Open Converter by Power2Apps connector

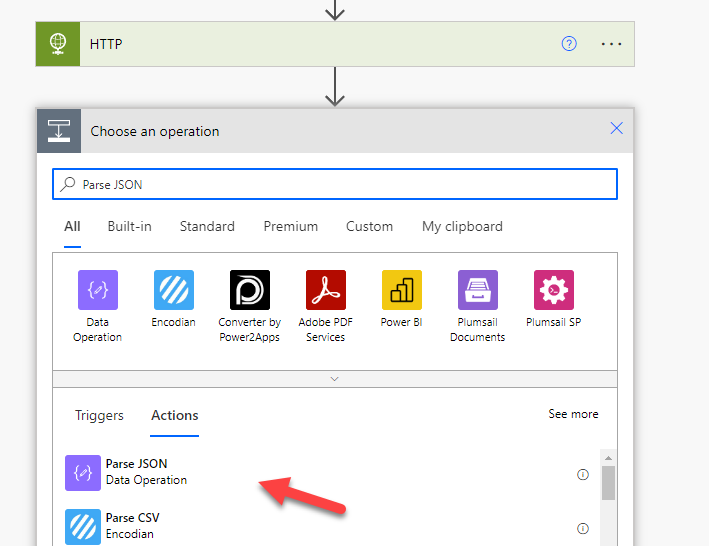pos(249,290)
